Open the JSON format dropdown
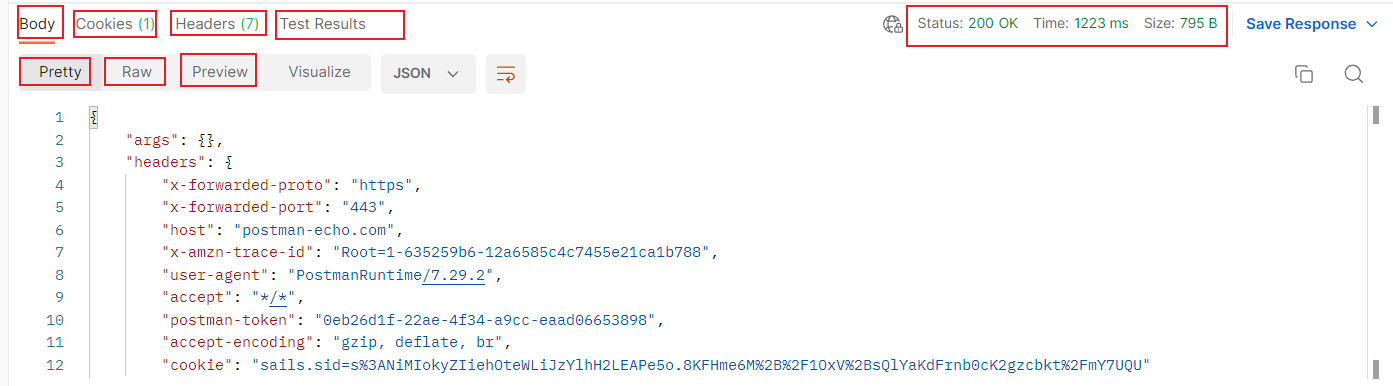The height and width of the screenshot is (386, 1393). 427,73
